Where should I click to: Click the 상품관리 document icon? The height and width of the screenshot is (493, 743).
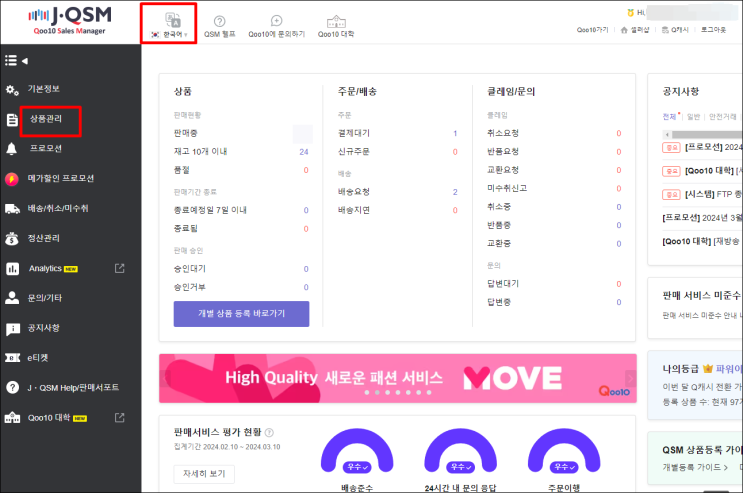[12, 119]
